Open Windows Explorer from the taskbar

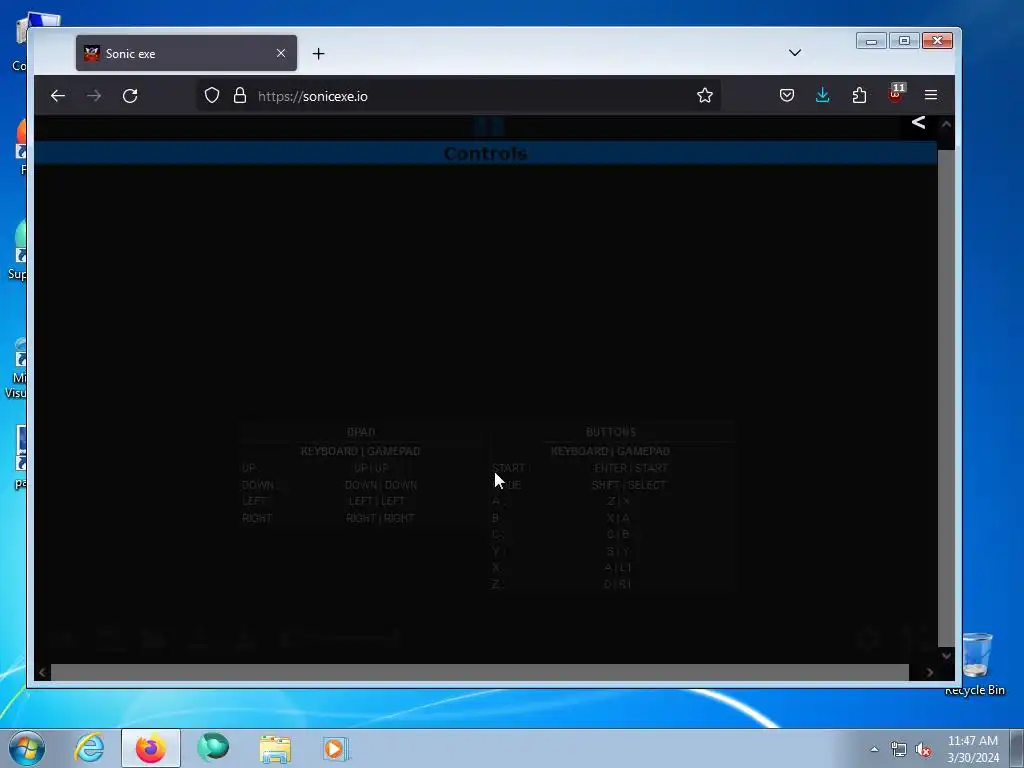[x=275, y=748]
